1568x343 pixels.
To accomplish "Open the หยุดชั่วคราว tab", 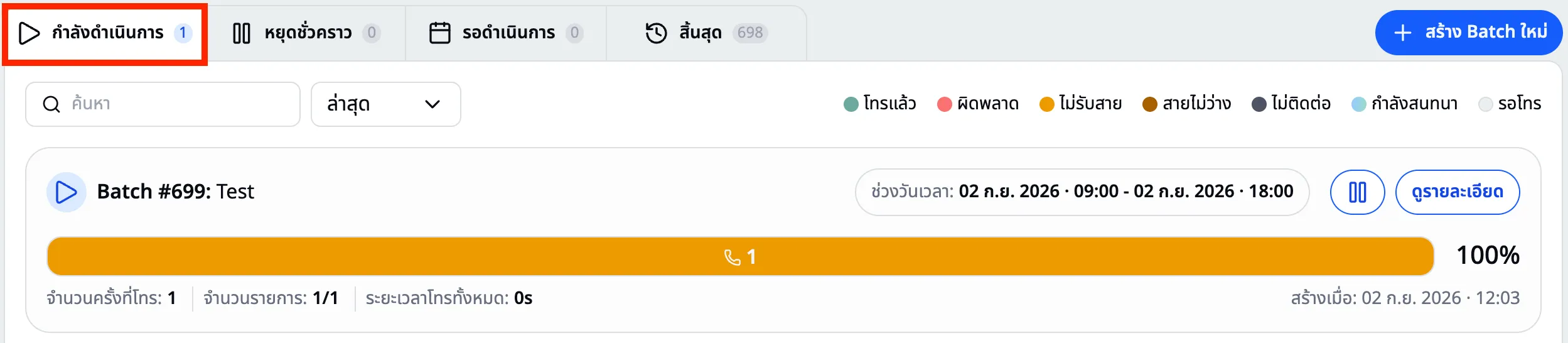I will [306, 33].
